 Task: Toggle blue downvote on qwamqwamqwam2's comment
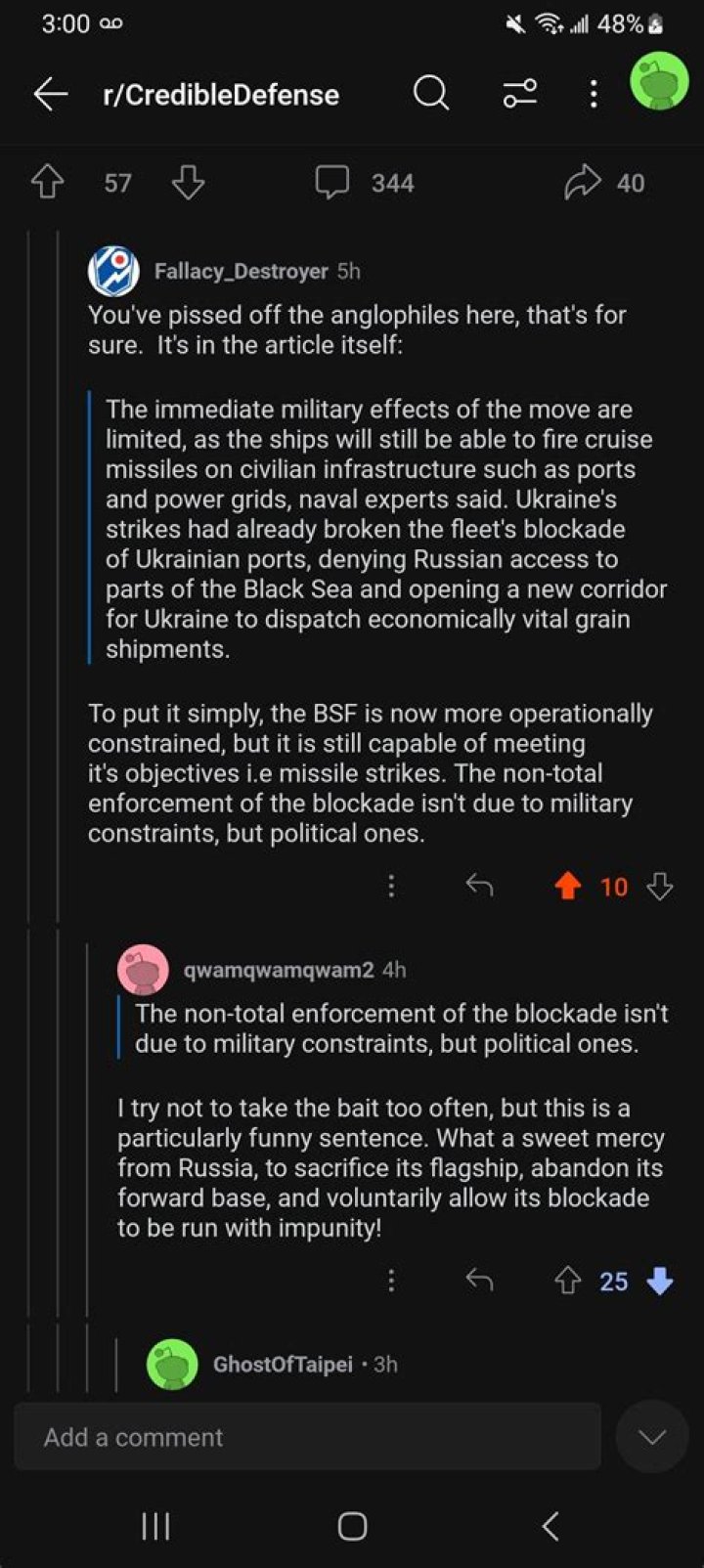661,1281
